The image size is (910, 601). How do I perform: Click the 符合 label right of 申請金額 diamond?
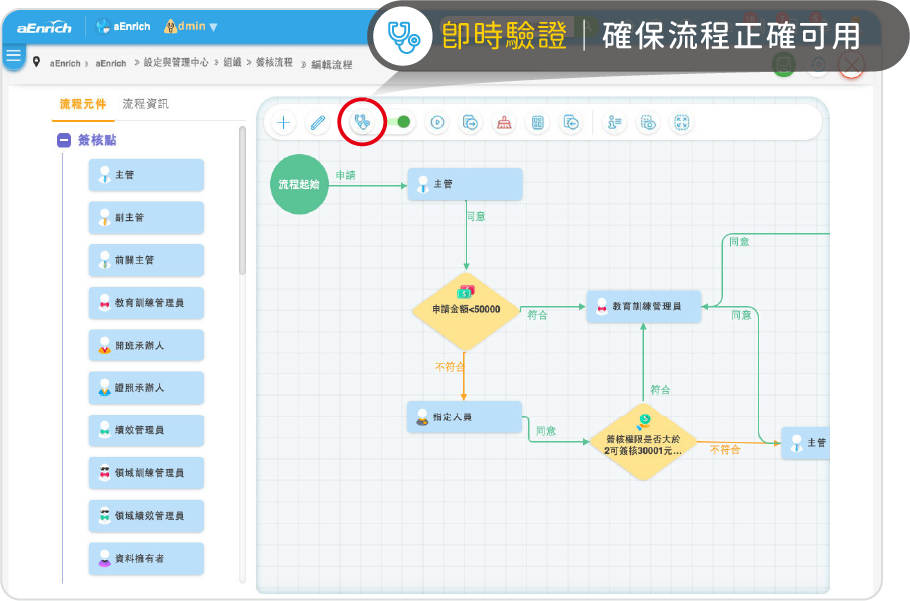[537, 315]
